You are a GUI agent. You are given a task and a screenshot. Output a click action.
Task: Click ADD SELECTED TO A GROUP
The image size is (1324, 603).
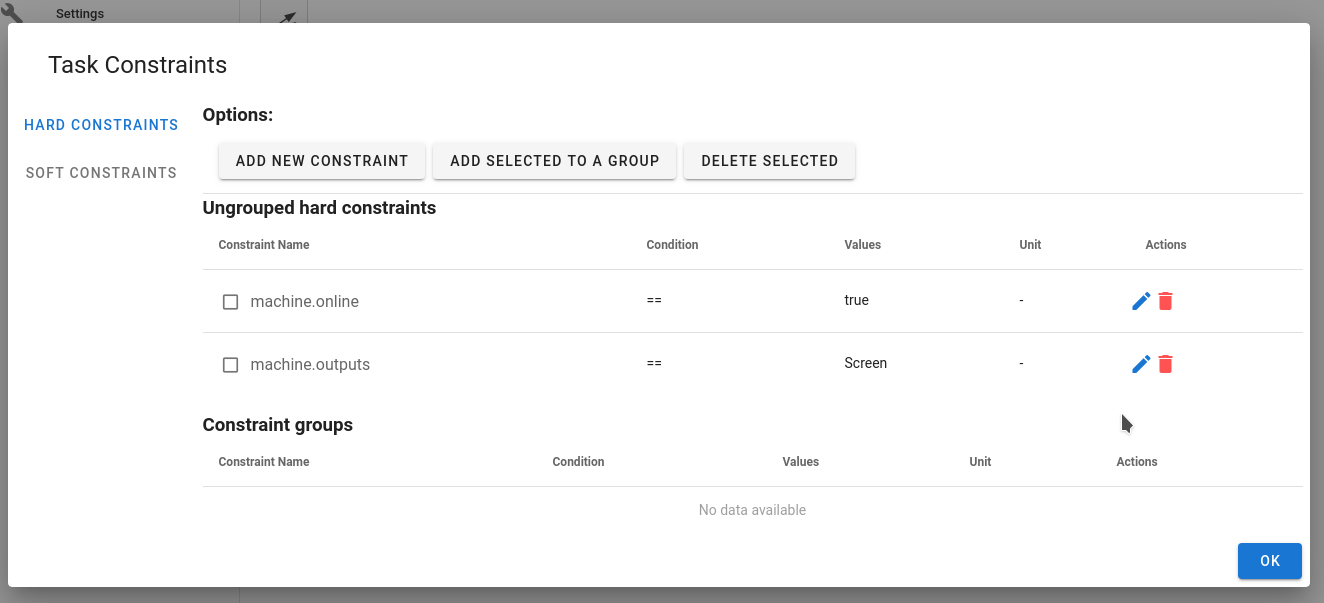coord(554,160)
